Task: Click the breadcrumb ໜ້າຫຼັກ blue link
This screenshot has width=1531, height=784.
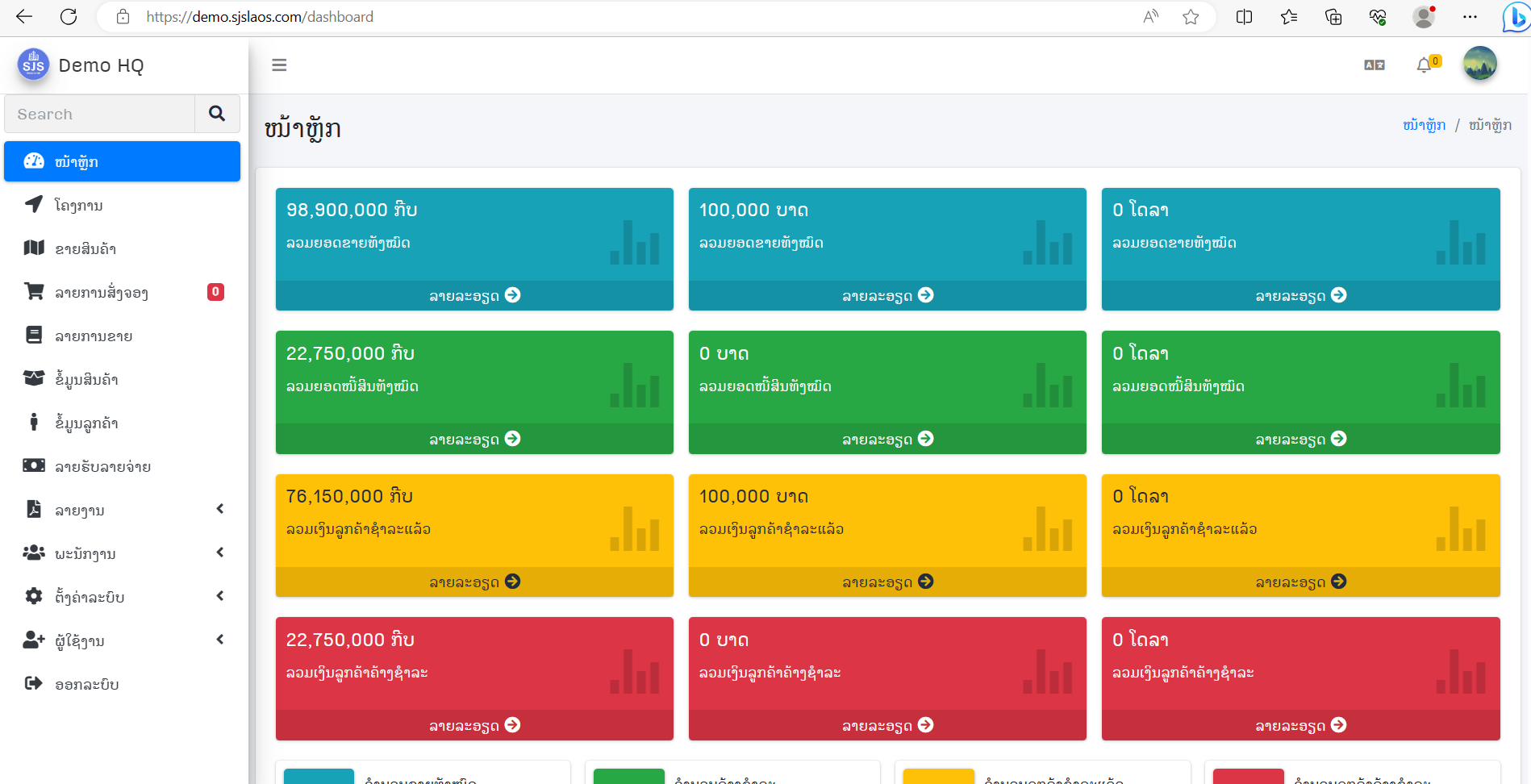Action: 1424,125
